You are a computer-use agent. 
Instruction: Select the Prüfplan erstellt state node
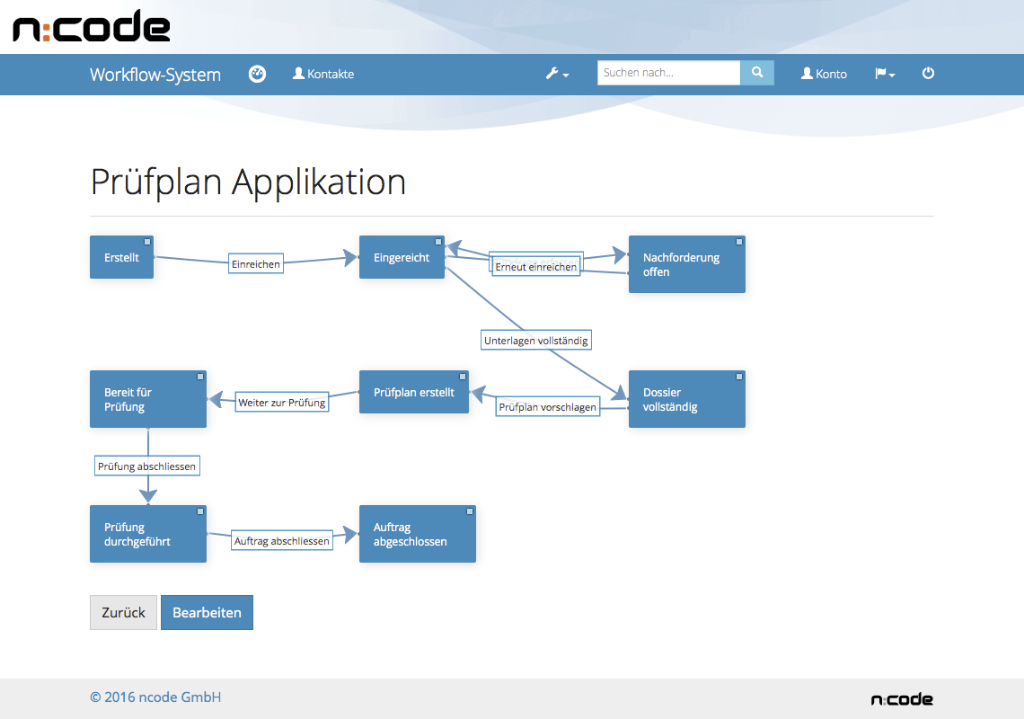414,392
